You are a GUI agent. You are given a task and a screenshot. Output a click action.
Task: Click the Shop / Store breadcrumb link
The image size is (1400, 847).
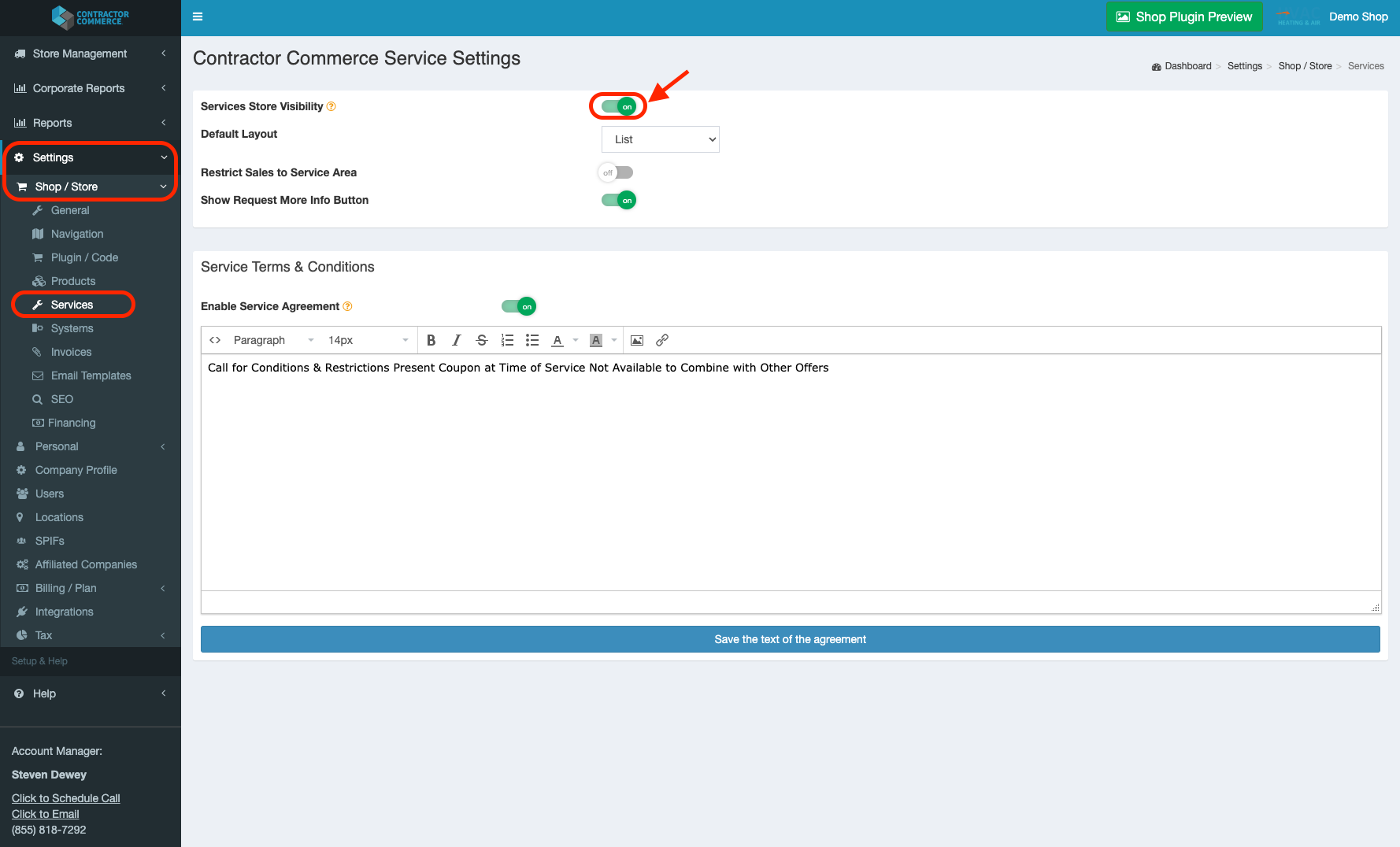(x=1305, y=66)
